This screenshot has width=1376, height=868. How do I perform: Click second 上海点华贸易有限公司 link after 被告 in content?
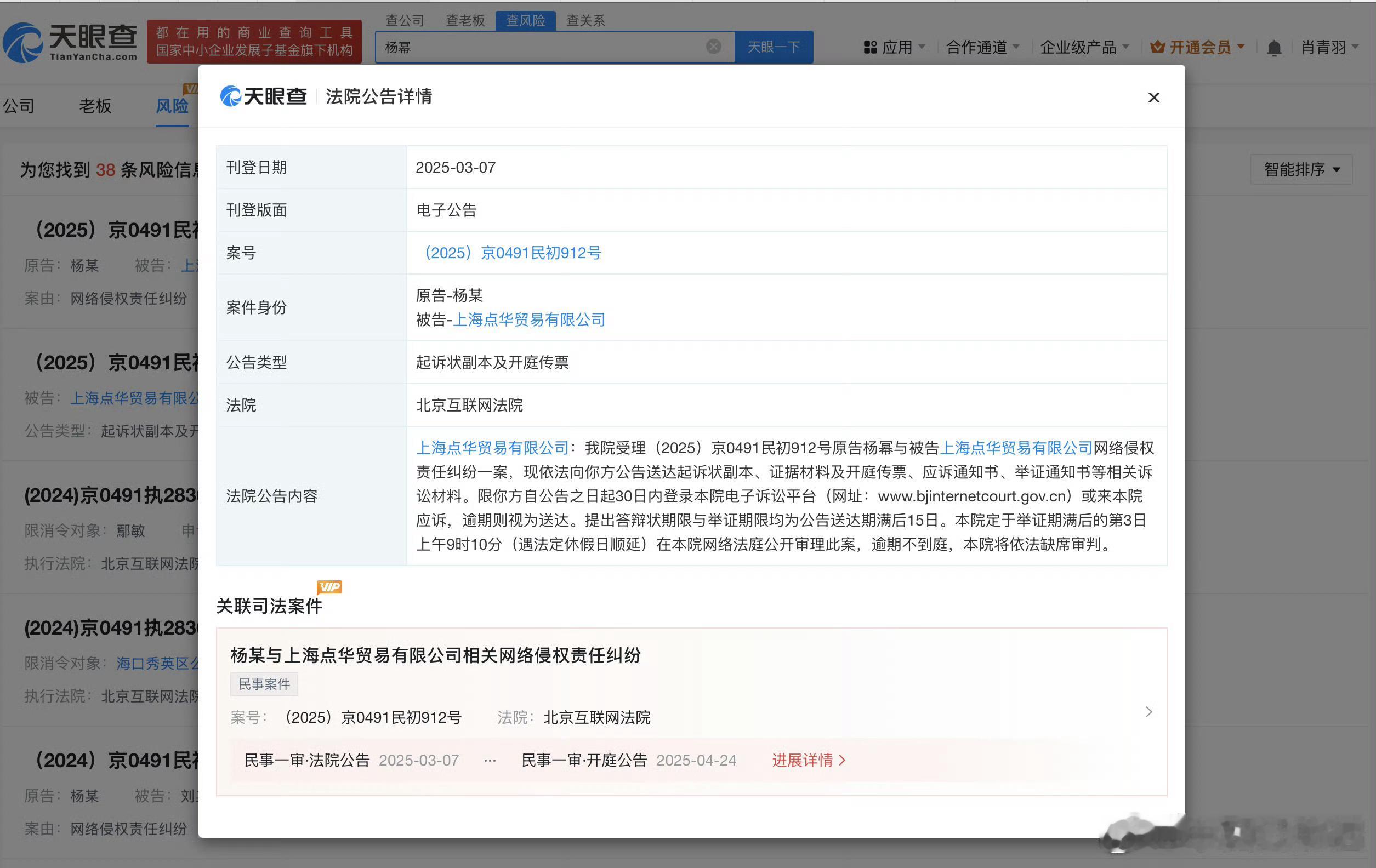pyautogui.click(x=1016, y=447)
